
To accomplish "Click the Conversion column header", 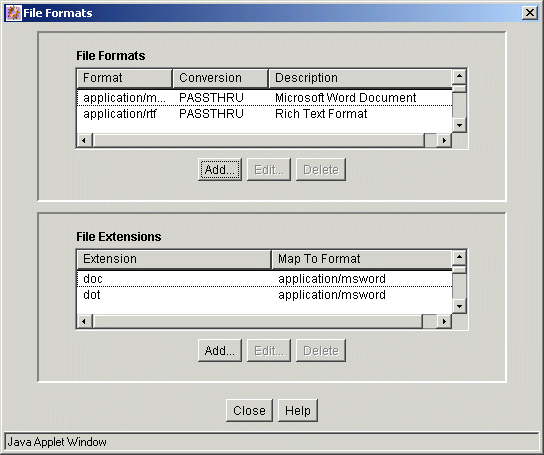I will coord(220,78).
